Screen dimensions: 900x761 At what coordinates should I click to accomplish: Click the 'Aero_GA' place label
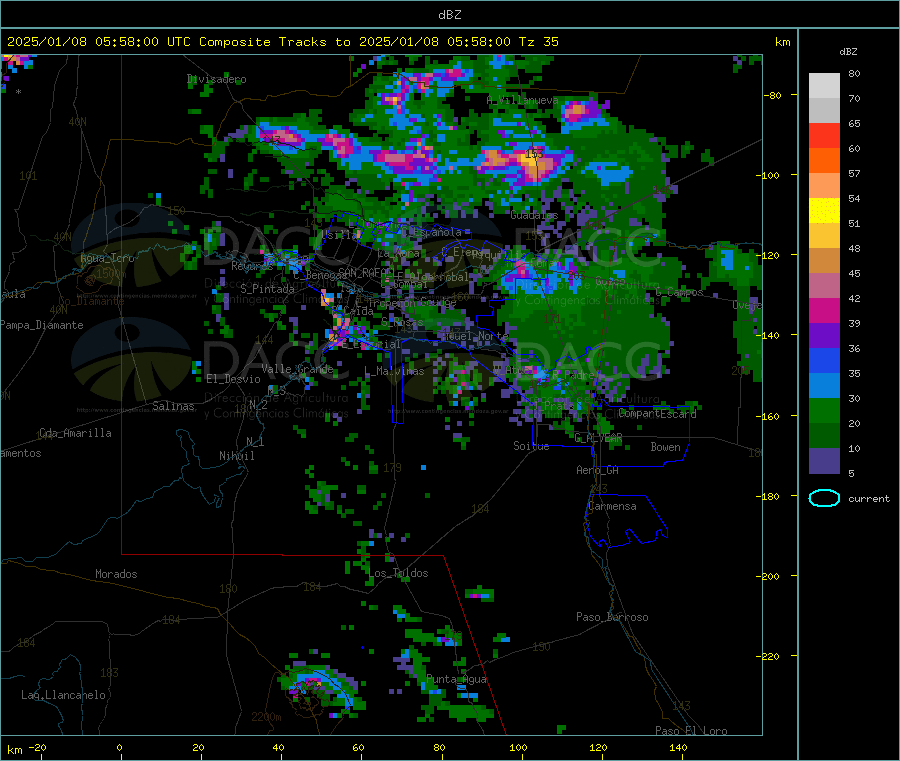[598, 470]
